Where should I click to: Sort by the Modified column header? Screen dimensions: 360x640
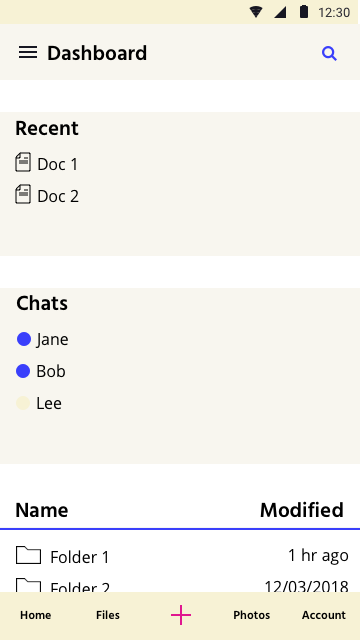click(302, 510)
